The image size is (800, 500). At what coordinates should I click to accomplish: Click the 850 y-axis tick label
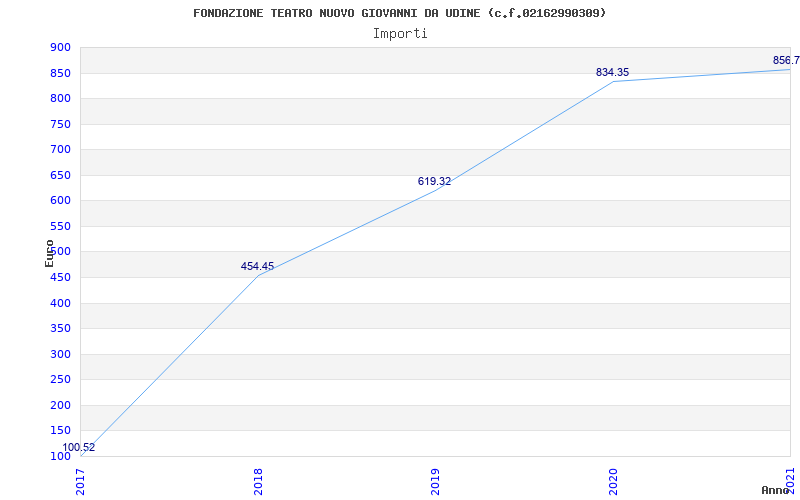pos(60,73)
